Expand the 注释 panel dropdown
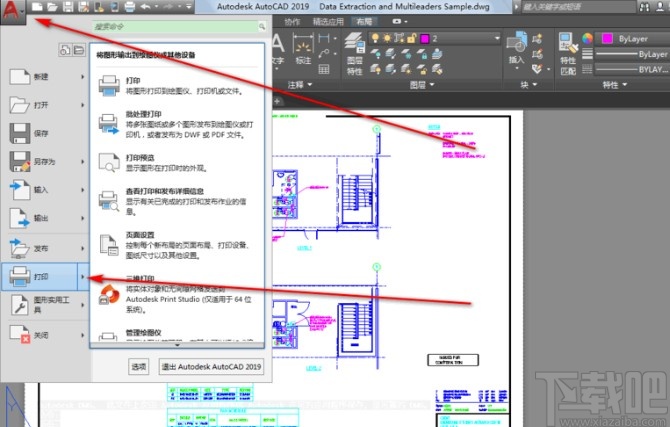670x427 pixels. 299,85
